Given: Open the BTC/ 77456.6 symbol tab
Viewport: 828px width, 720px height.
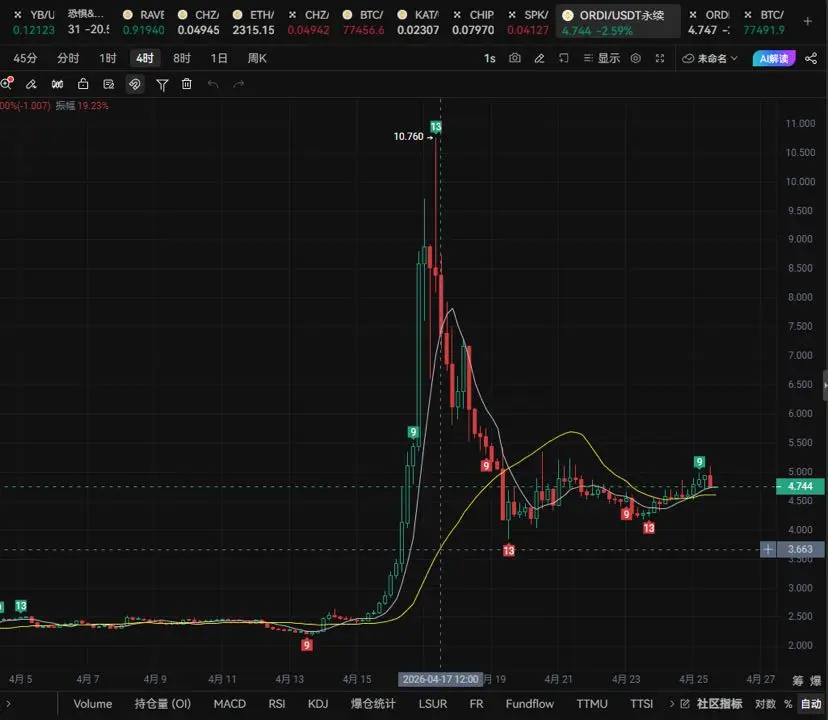Looking at the screenshot, I should click(363, 22).
